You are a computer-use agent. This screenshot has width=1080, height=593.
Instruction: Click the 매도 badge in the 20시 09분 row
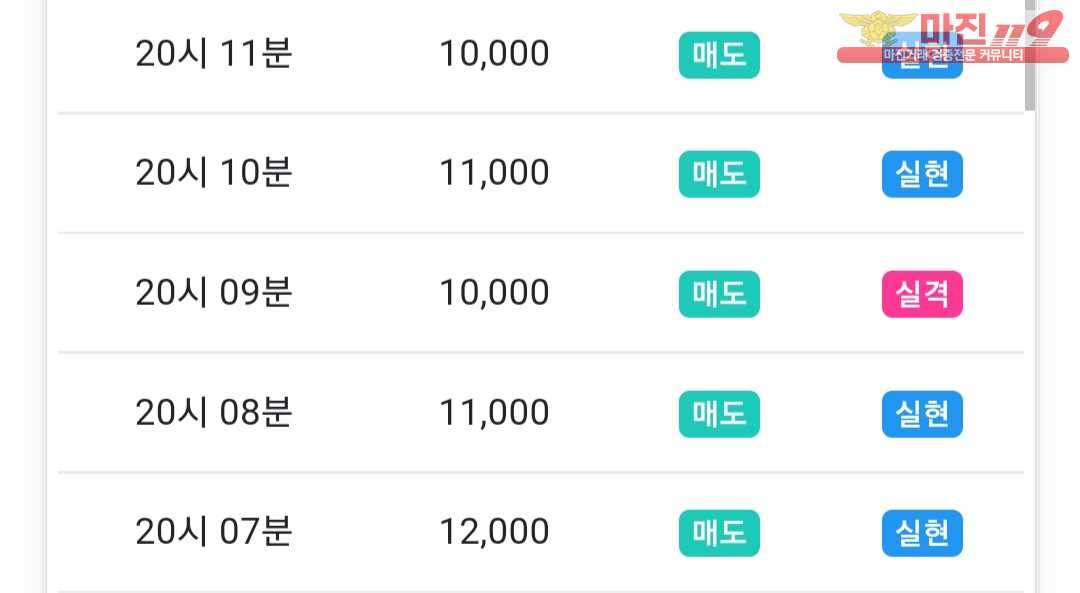point(719,294)
